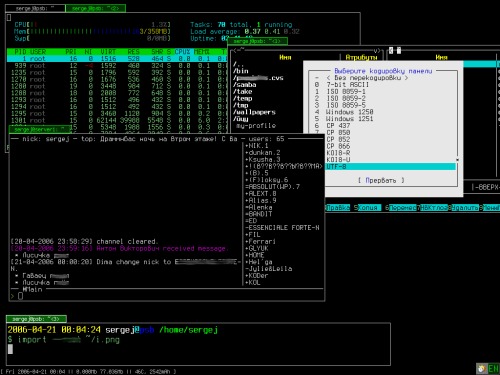
Task: Open the 'v' panel history dropdown arrow
Action: point(376,51)
